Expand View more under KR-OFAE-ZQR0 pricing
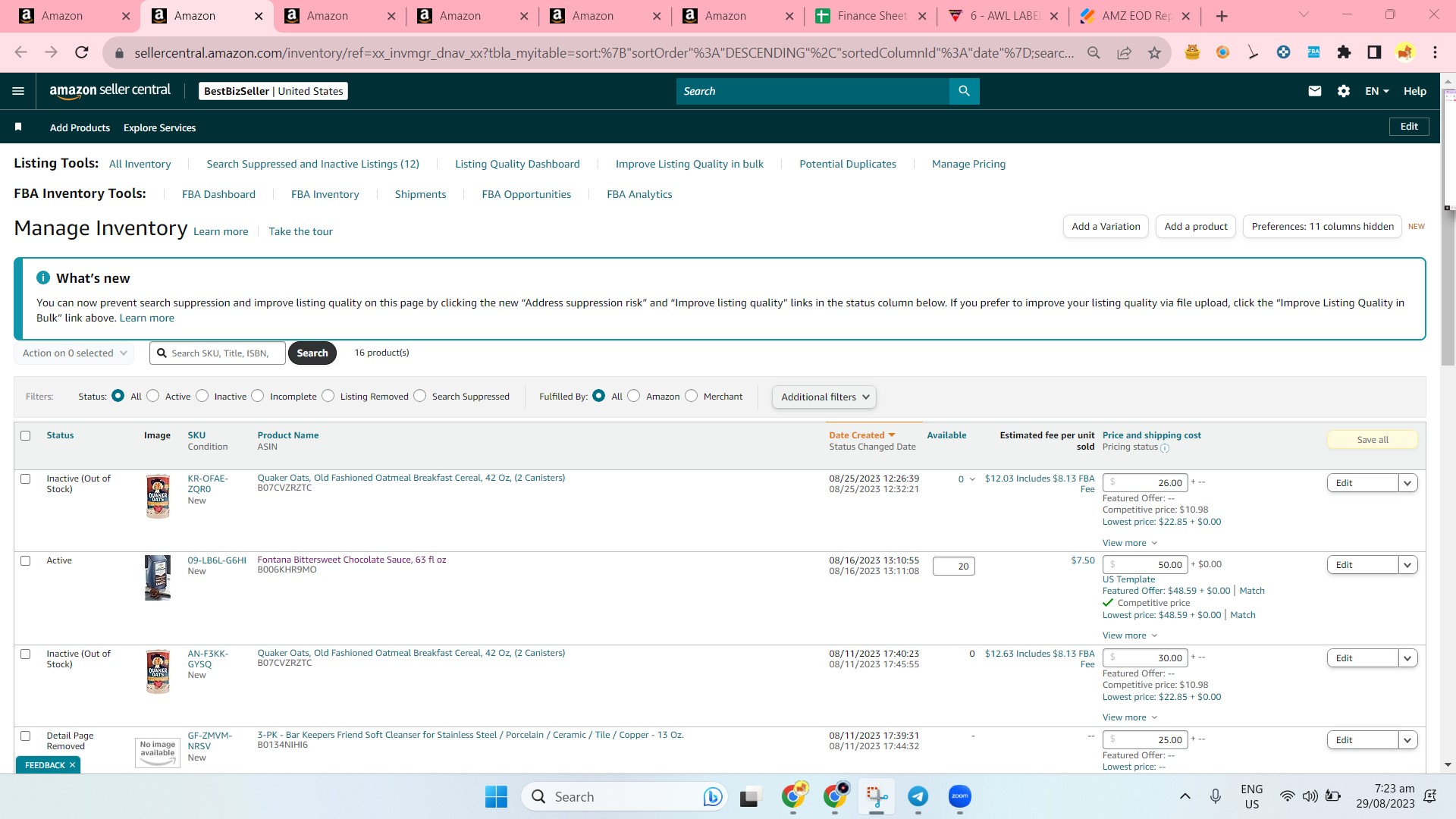This screenshot has width=1456, height=819. point(1130,543)
